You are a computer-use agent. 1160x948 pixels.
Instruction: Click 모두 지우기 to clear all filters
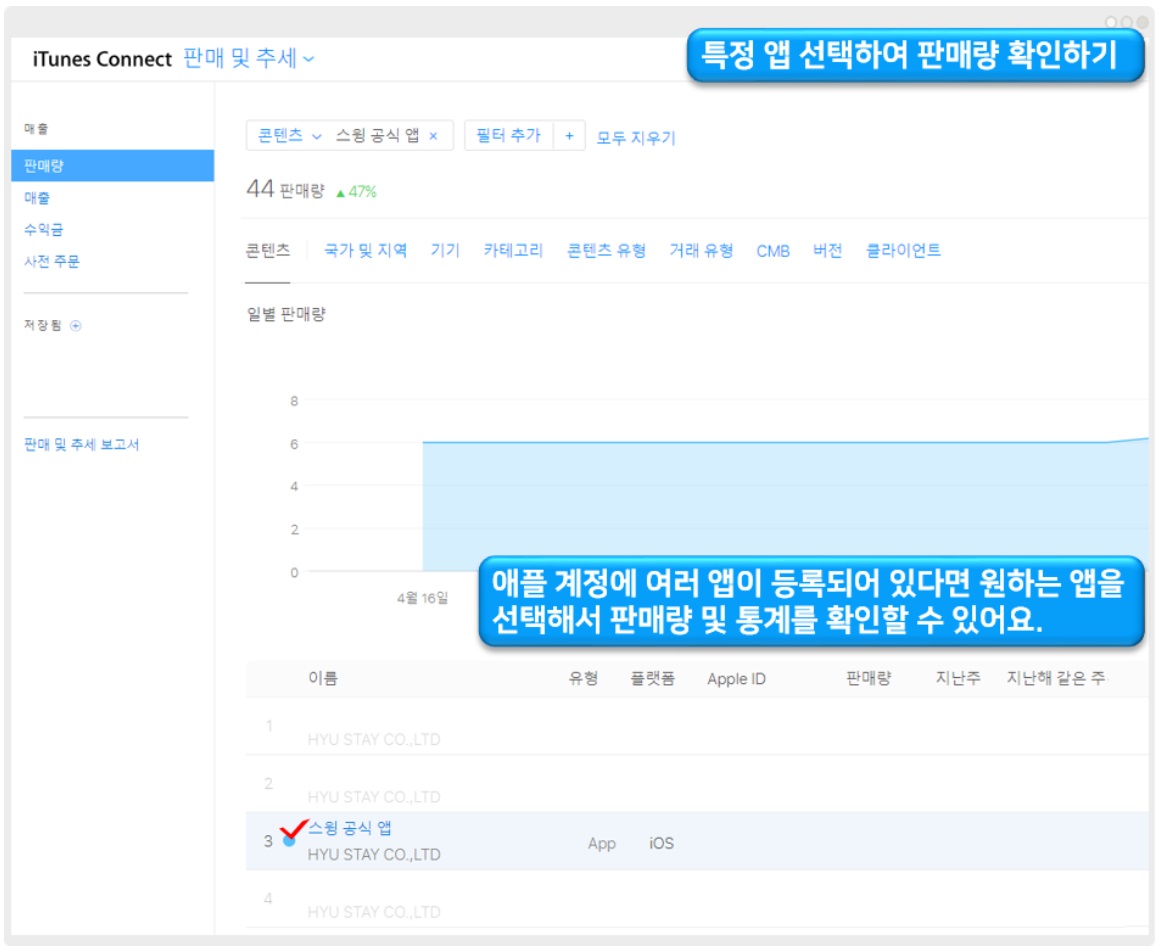coord(636,138)
